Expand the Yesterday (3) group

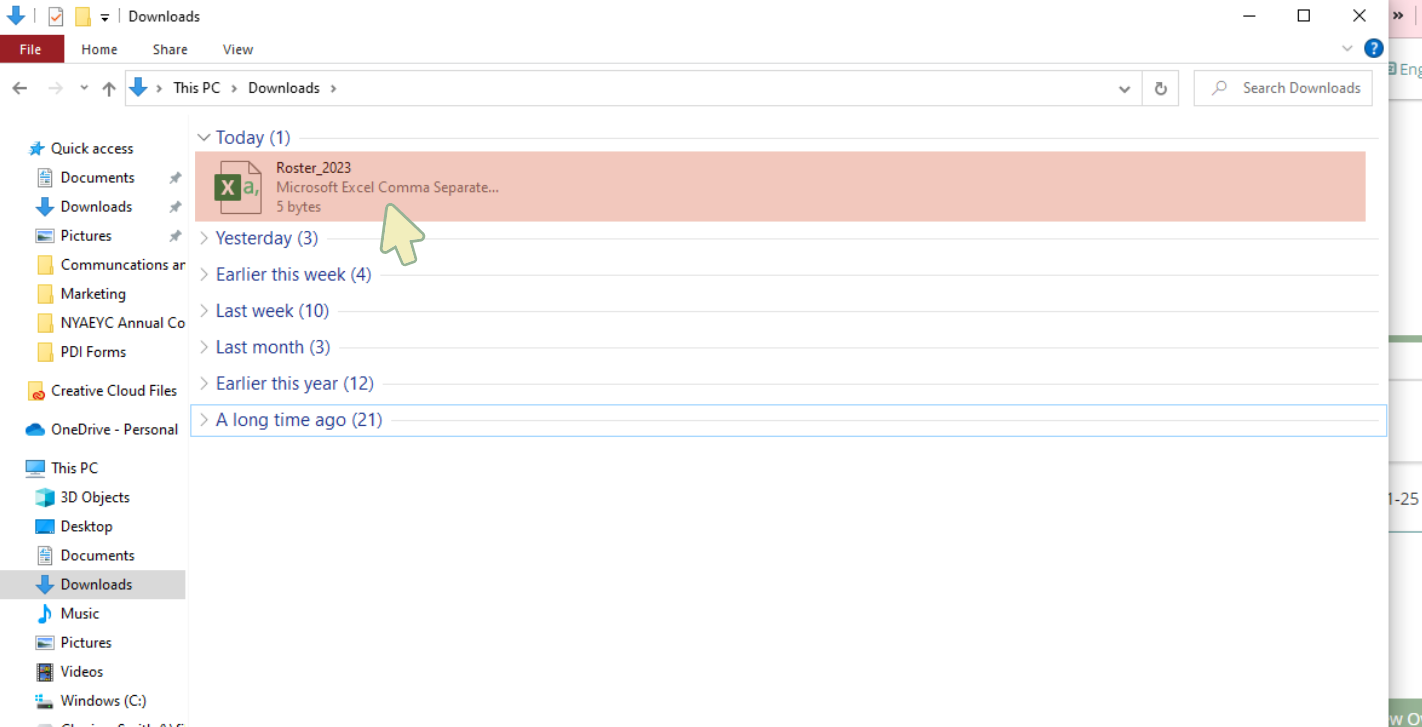[x=204, y=238]
